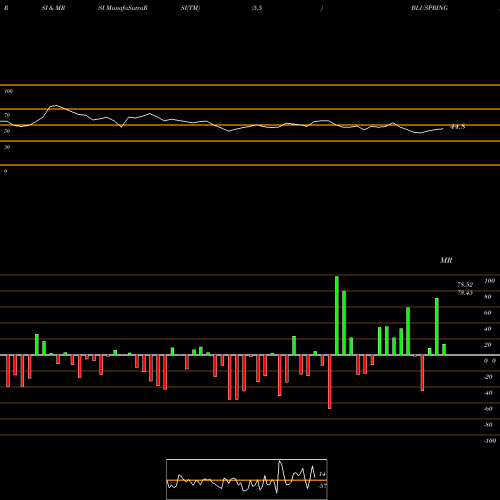Click the MR axis label 60
Viewport: 500px width, 500px height.
click(x=488, y=313)
